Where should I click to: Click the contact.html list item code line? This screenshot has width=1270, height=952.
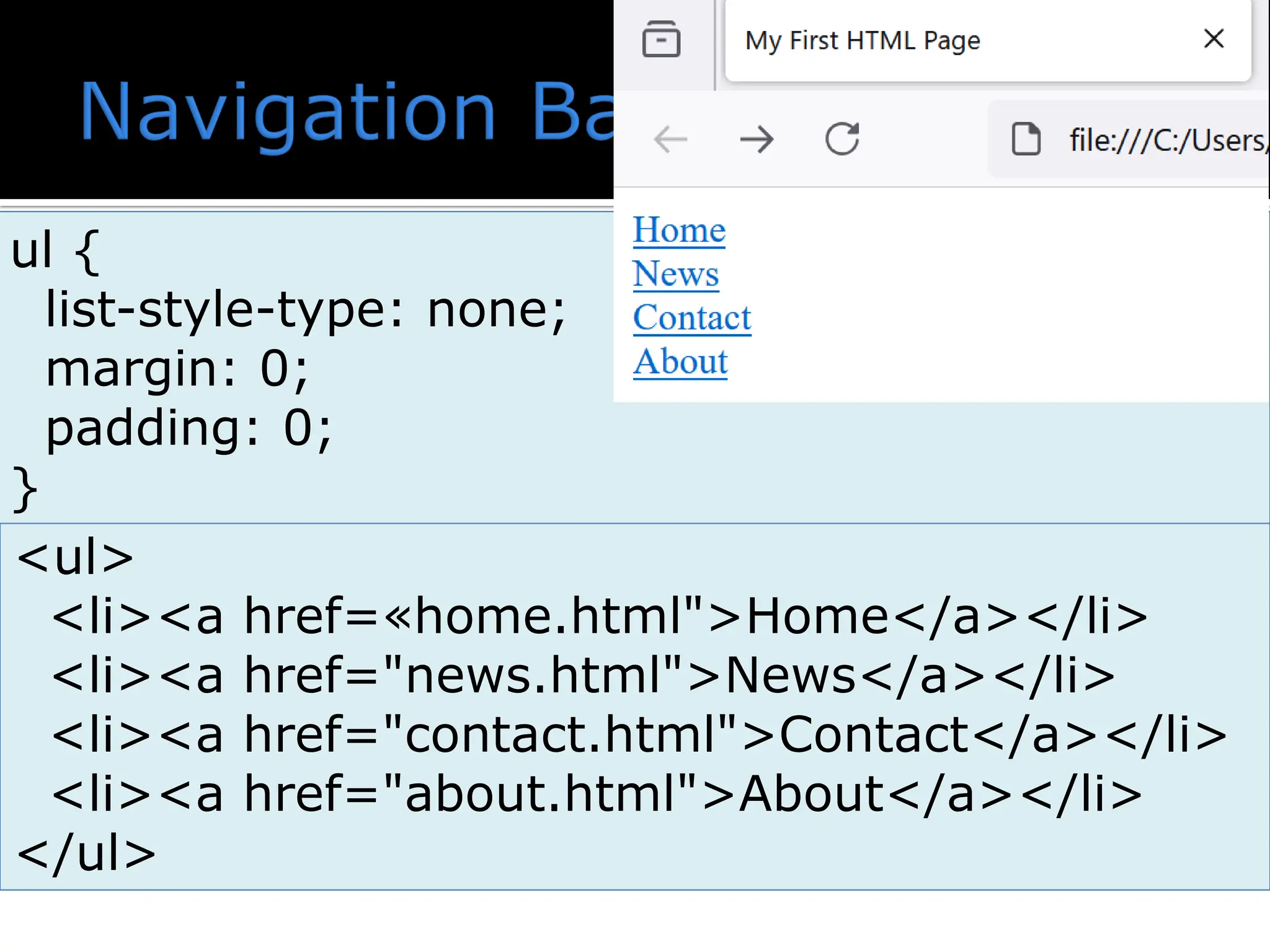tap(639, 735)
